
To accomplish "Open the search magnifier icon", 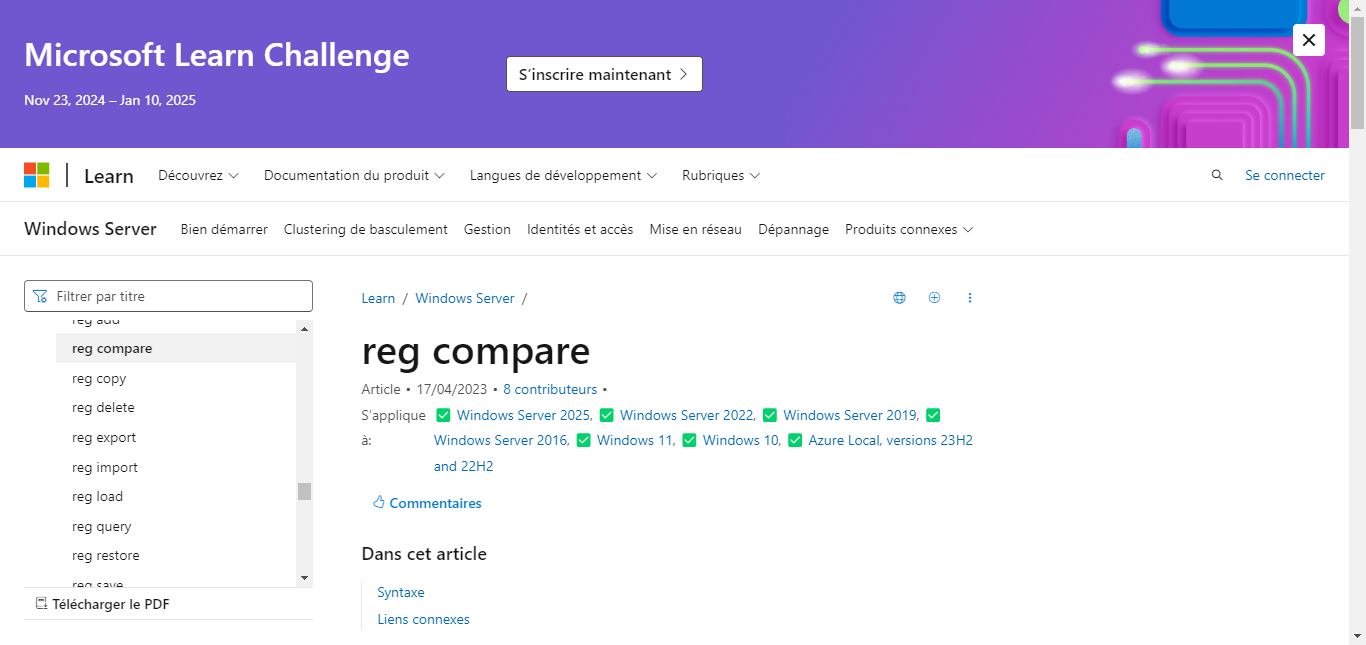I will [x=1217, y=175].
